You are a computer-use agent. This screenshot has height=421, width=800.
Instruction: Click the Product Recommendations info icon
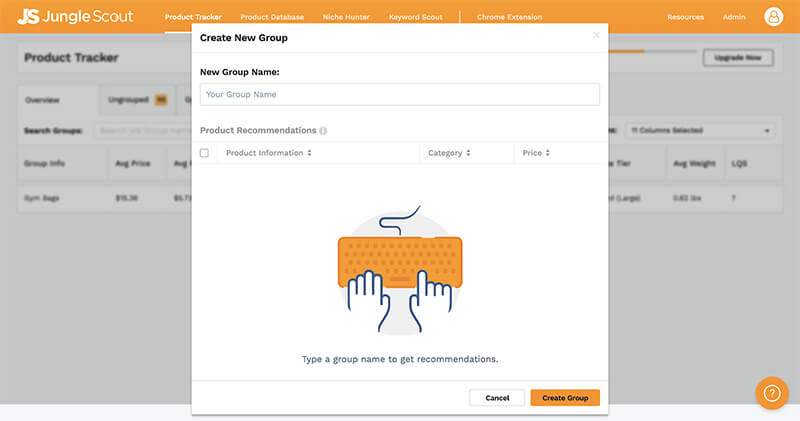tap(323, 131)
